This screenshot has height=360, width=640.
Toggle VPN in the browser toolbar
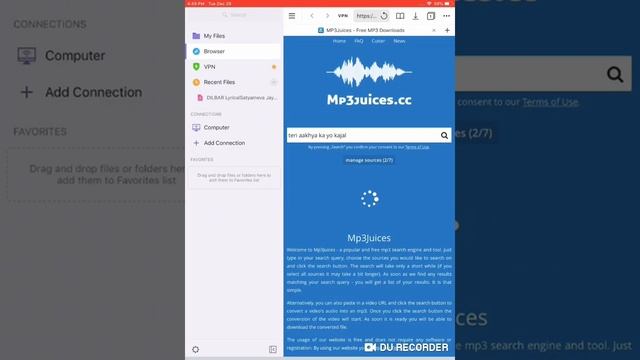pyautogui.click(x=343, y=16)
